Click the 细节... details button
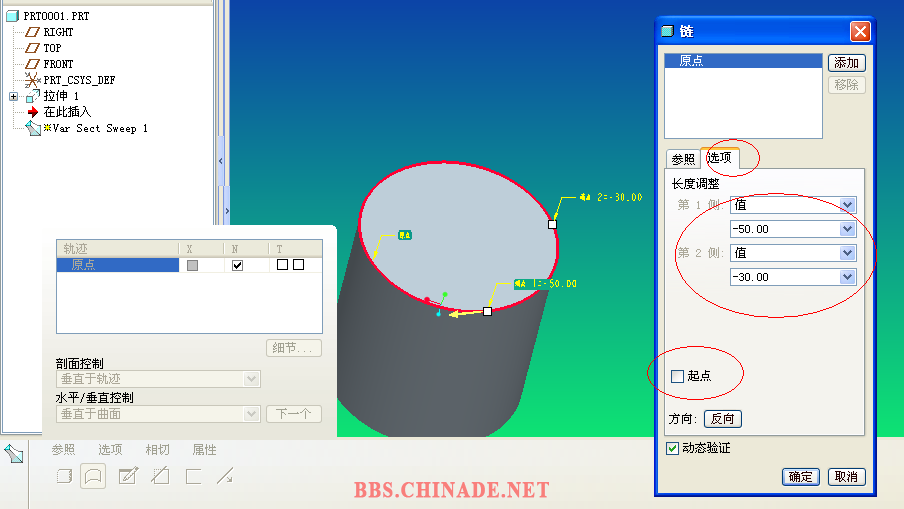 (293, 348)
